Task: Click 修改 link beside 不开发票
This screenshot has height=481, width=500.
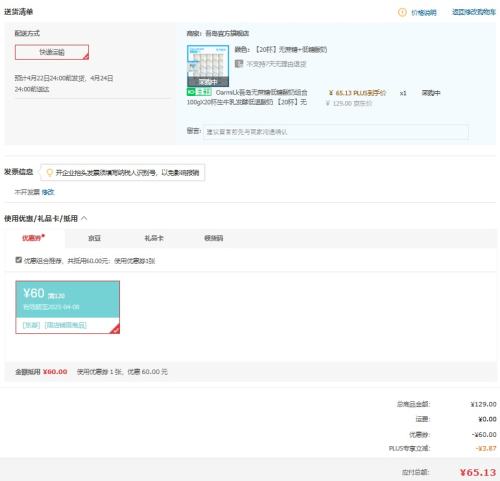Action: tap(48, 192)
